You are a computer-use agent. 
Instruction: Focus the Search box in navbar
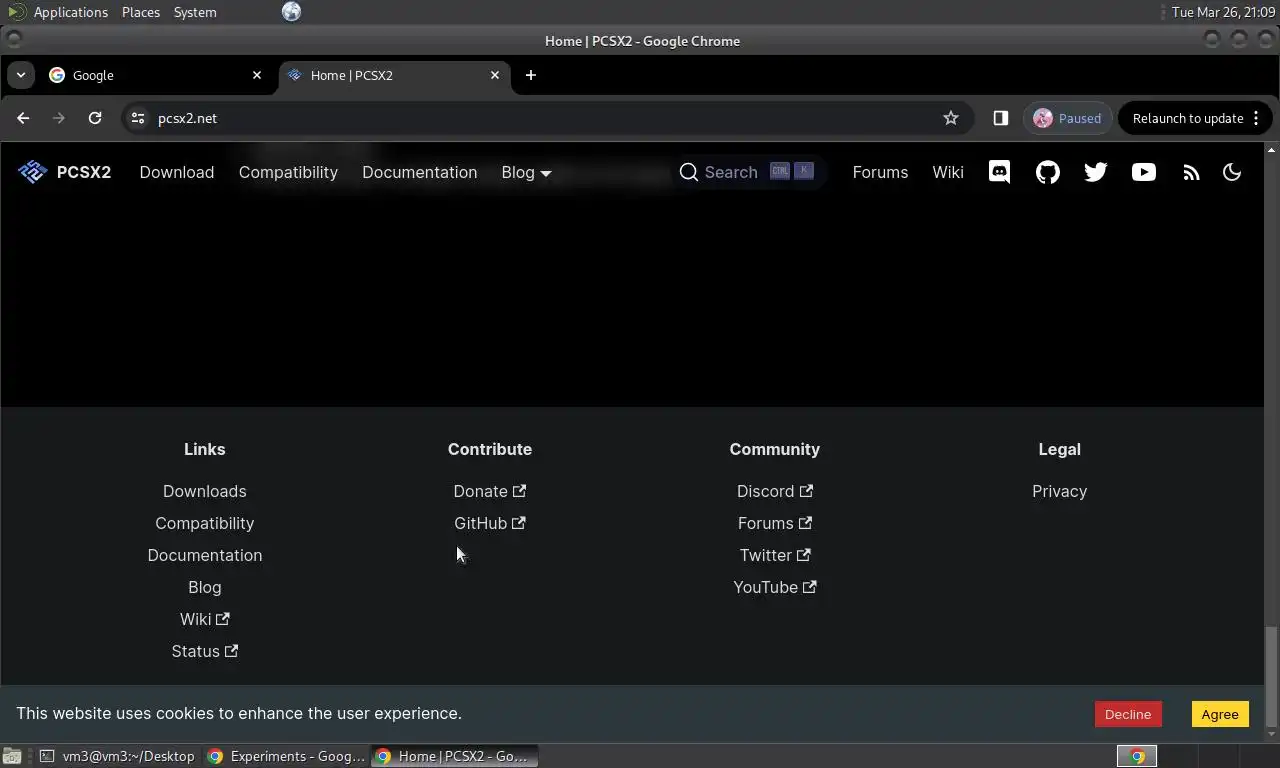(x=748, y=172)
